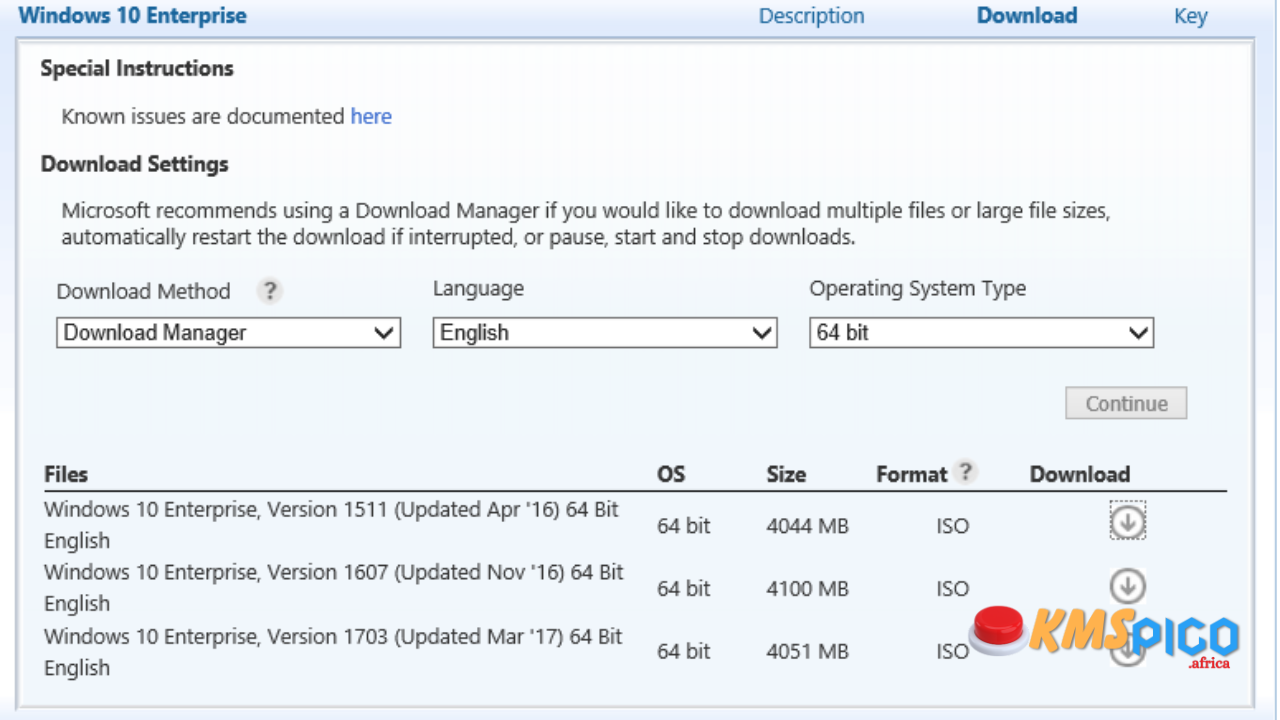Viewport: 1280px width, 720px height.
Task: Click help icon next to Format header
Action: (965, 472)
